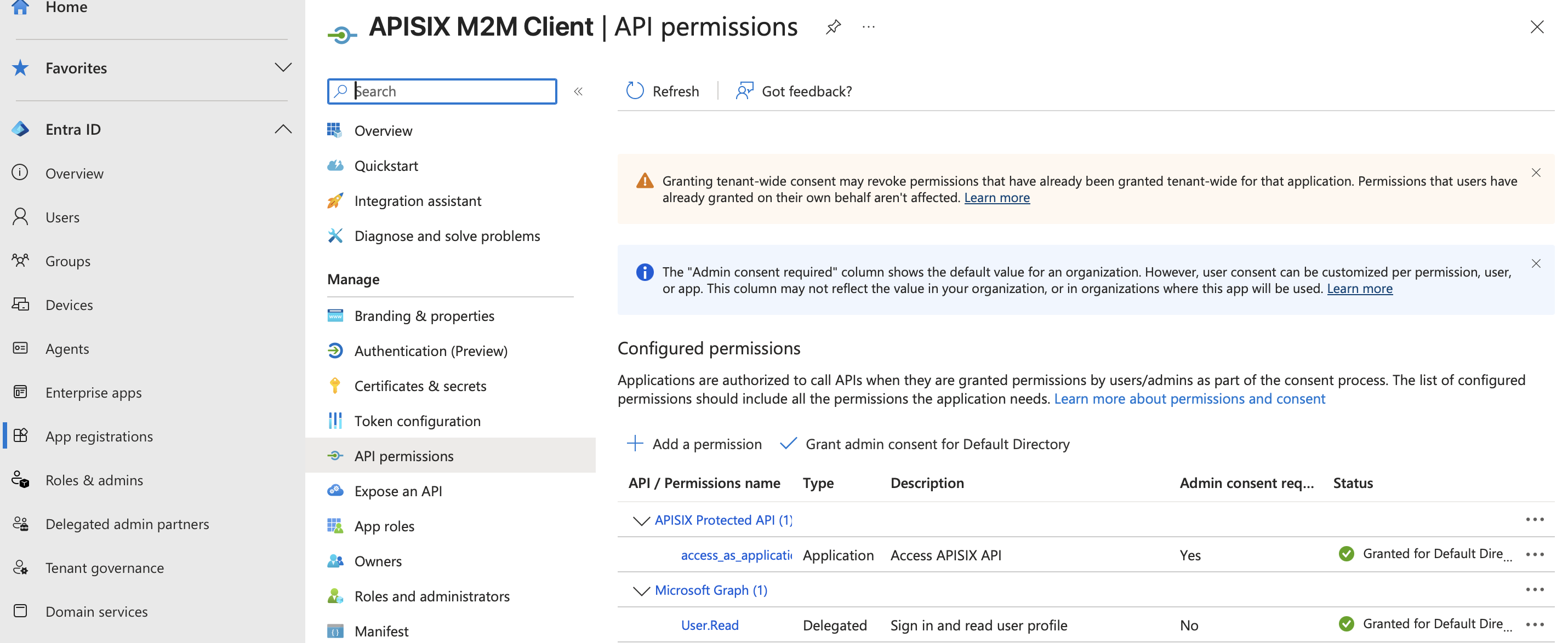Image resolution: width=1568 pixels, height=643 pixels.
Task: Open Users via its person icon
Action: (x=20, y=216)
